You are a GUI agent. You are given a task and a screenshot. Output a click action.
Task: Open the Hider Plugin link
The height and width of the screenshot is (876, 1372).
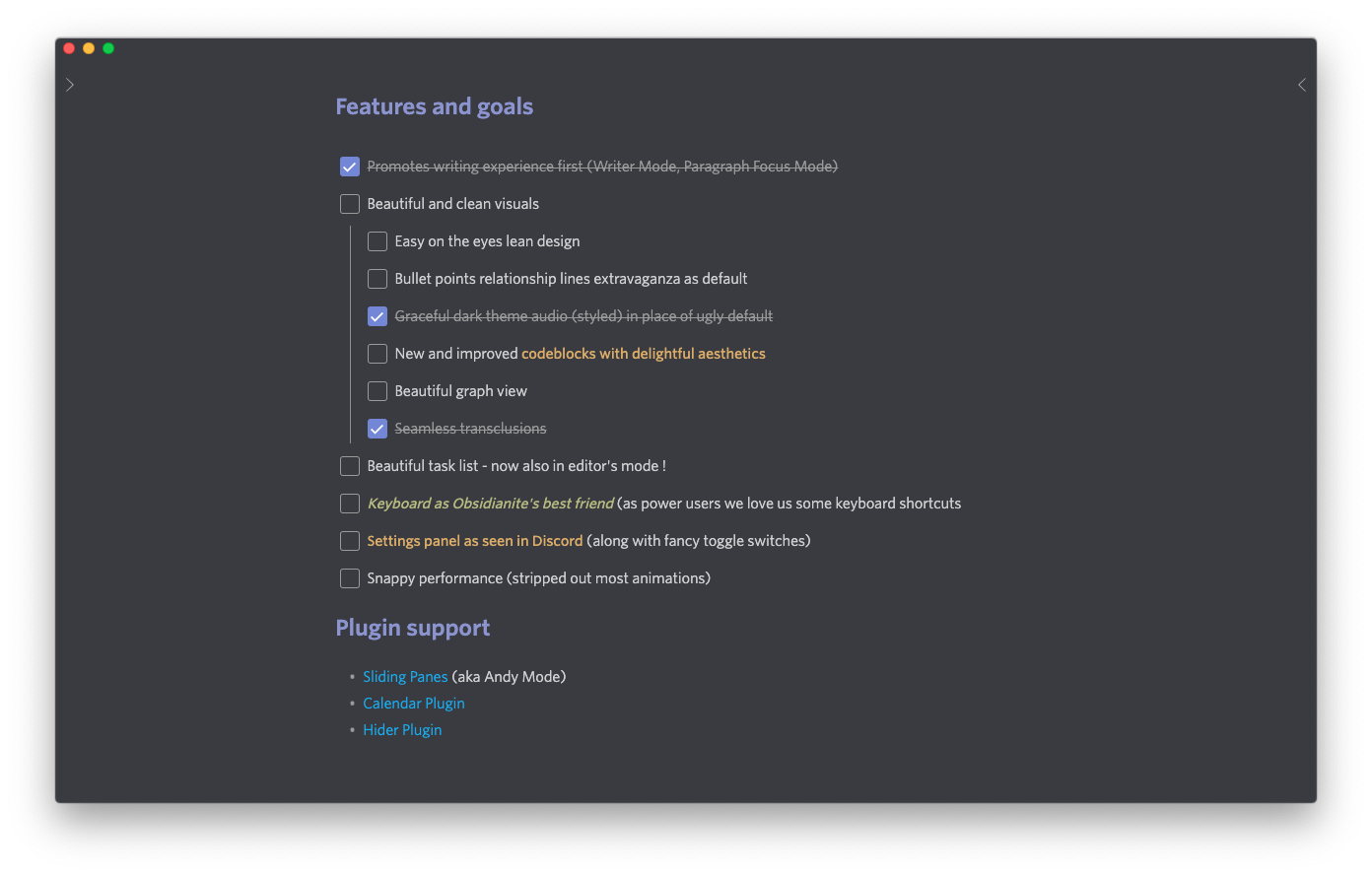[402, 730]
